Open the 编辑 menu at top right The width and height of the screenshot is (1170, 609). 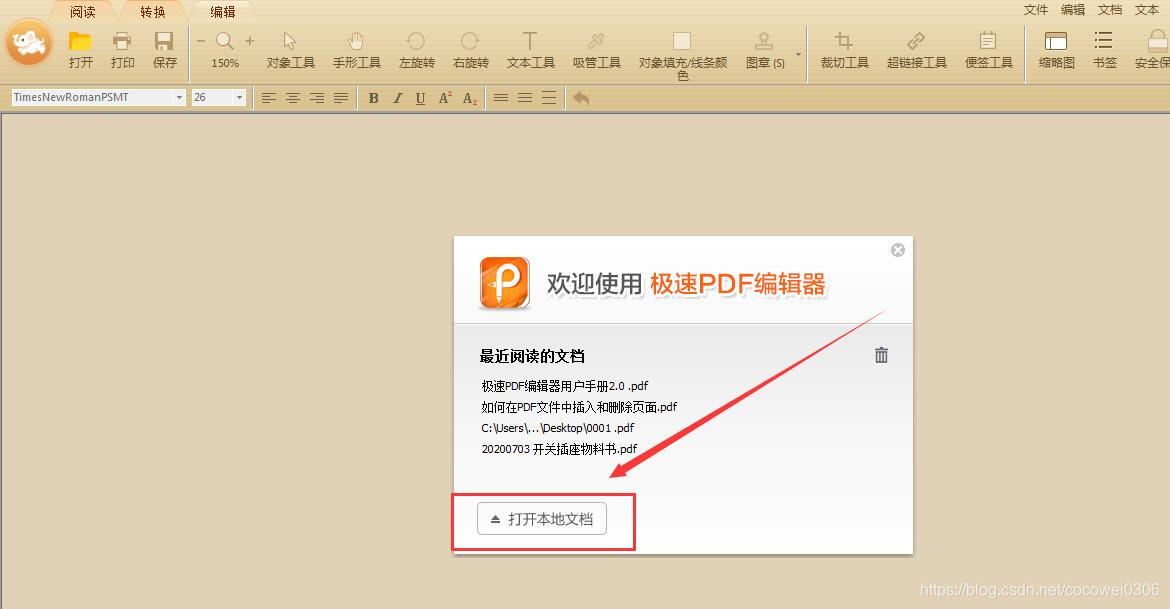click(1073, 10)
